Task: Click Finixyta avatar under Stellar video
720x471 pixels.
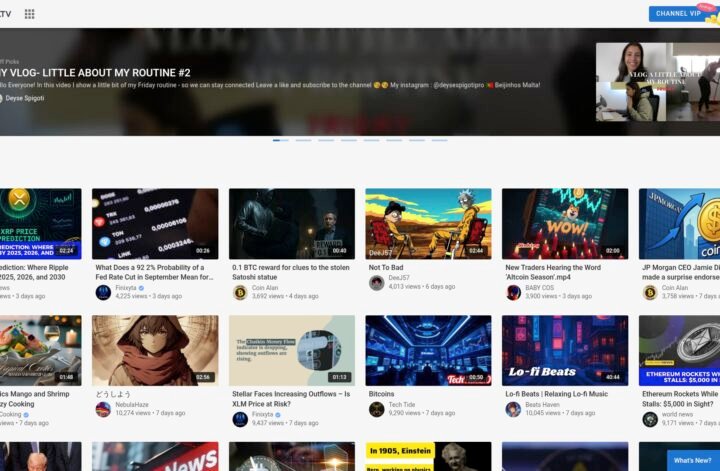Action: click(240, 419)
